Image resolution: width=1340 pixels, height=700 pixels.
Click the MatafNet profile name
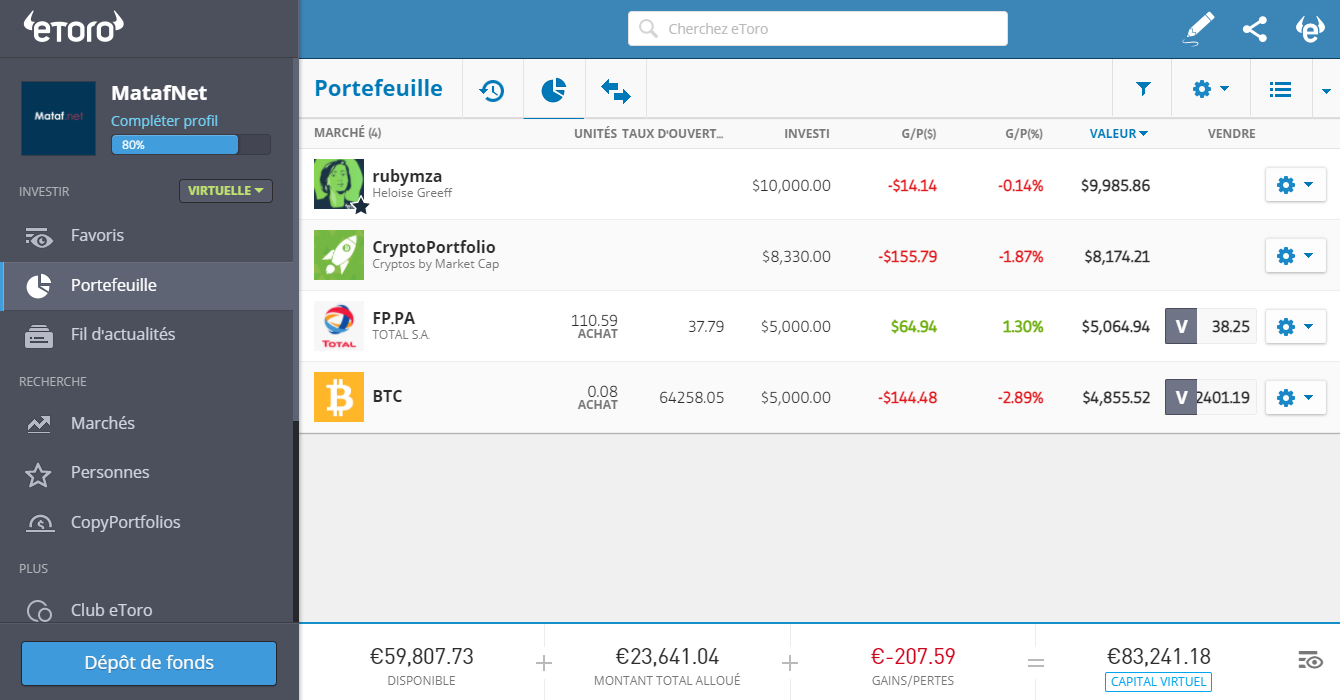(159, 93)
